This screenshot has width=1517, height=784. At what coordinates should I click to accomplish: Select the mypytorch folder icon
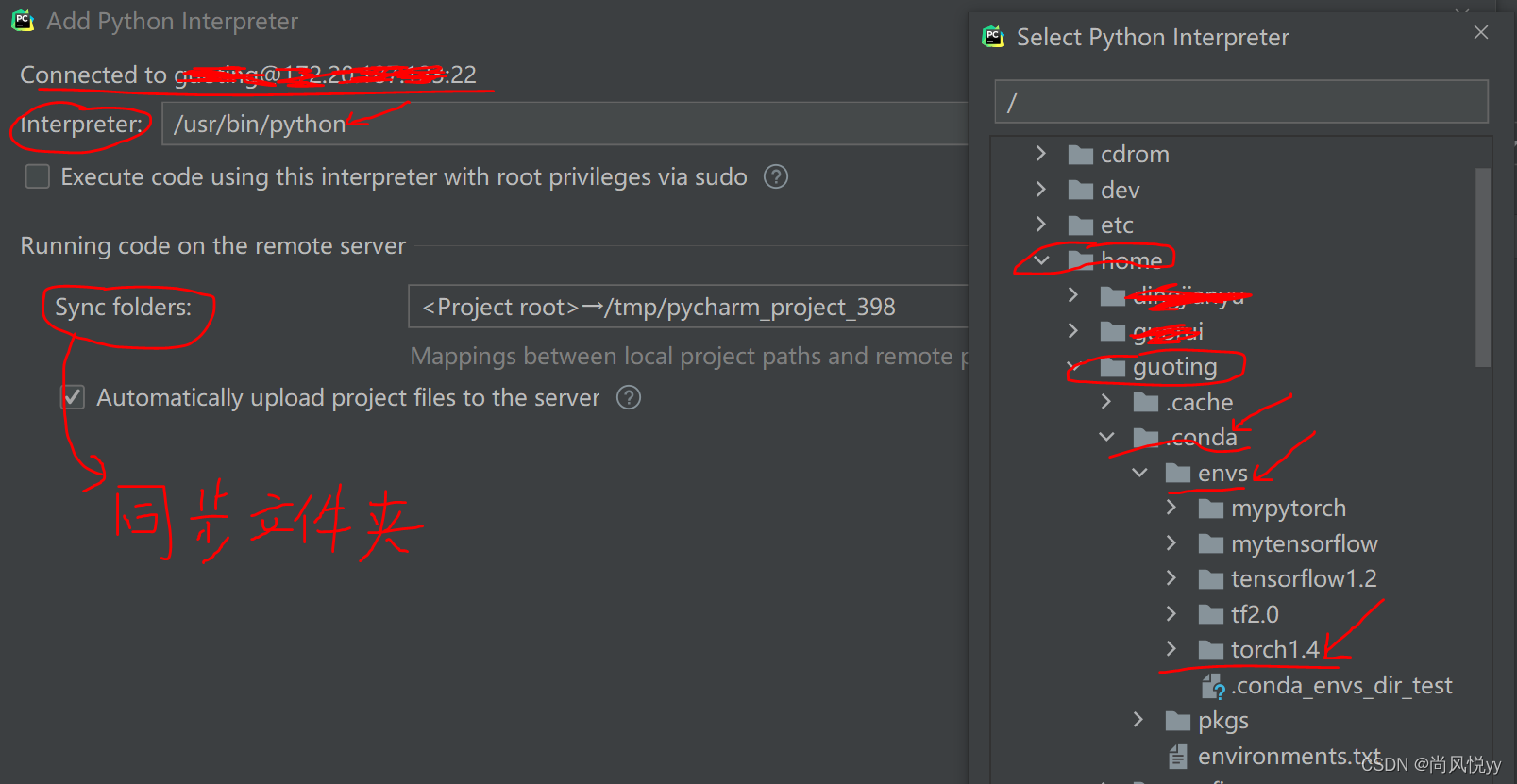click(x=1211, y=509)
